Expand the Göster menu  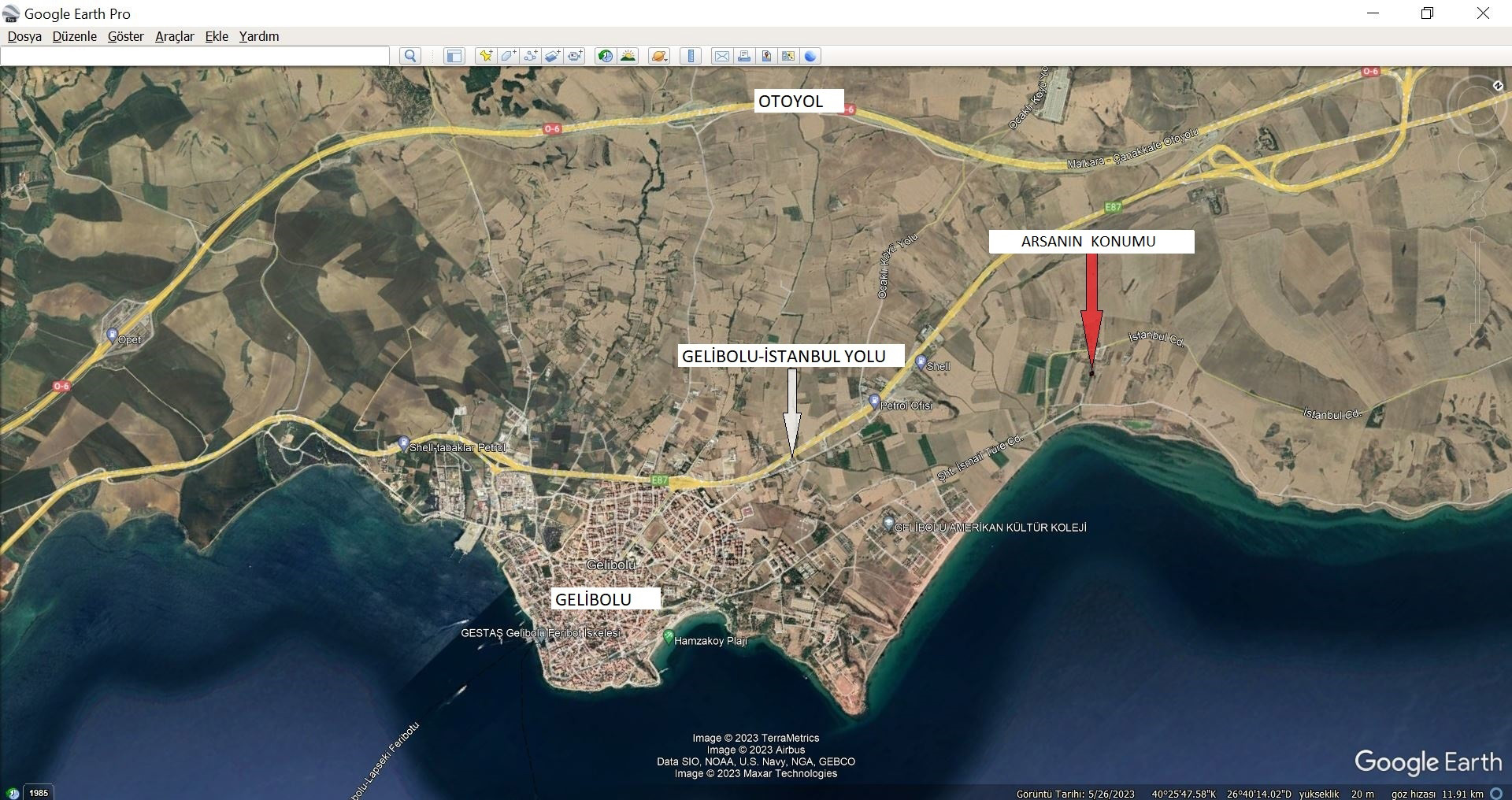(x=125, y=36)
